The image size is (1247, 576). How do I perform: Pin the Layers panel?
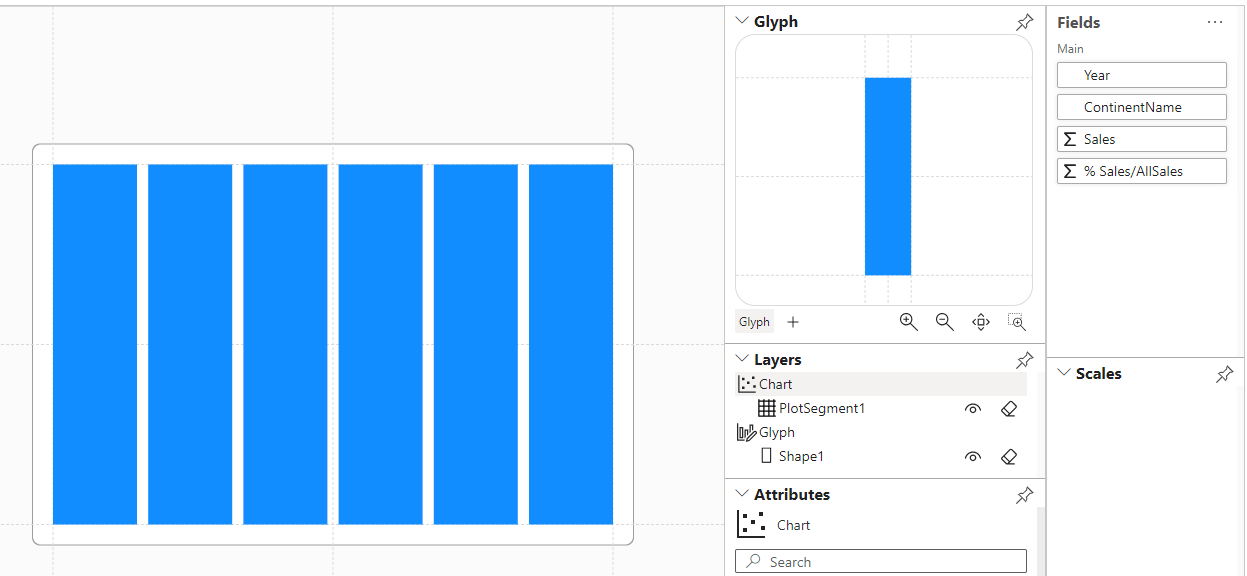(1024, 360)
